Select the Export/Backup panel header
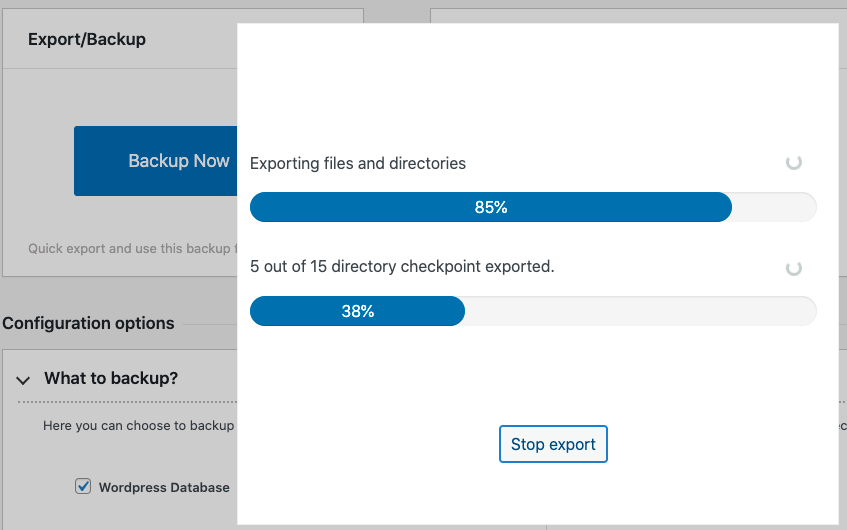This screenshot has height=530, width=847. tap(87, 39)
